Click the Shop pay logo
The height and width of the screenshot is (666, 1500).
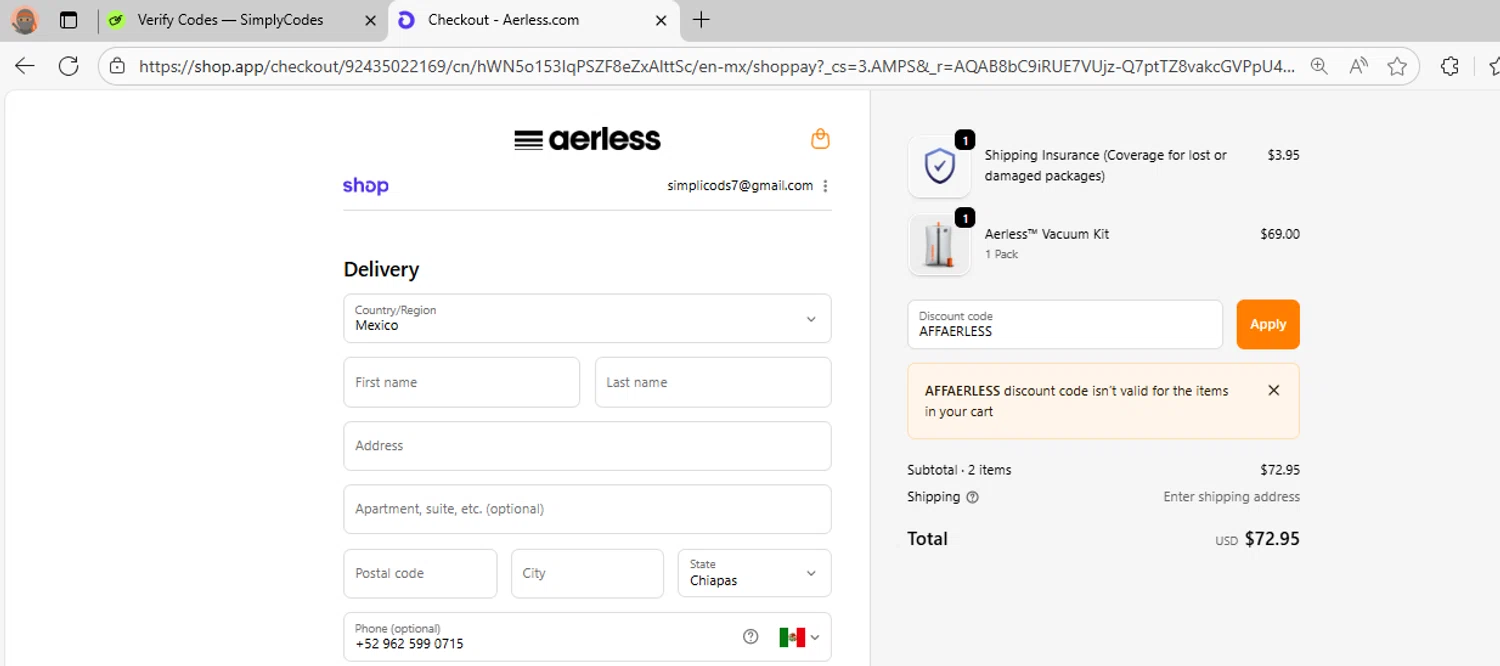(365, 186)
